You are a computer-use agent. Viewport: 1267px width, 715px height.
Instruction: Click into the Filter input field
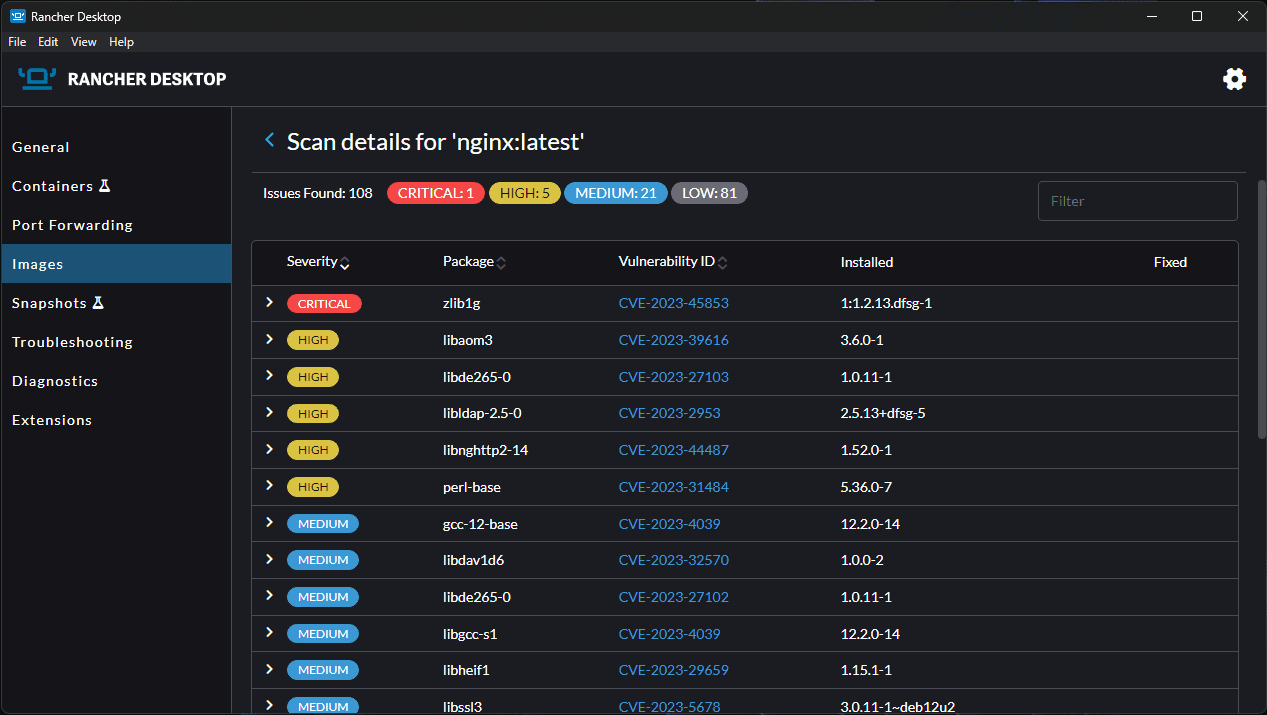(1137, 201)
